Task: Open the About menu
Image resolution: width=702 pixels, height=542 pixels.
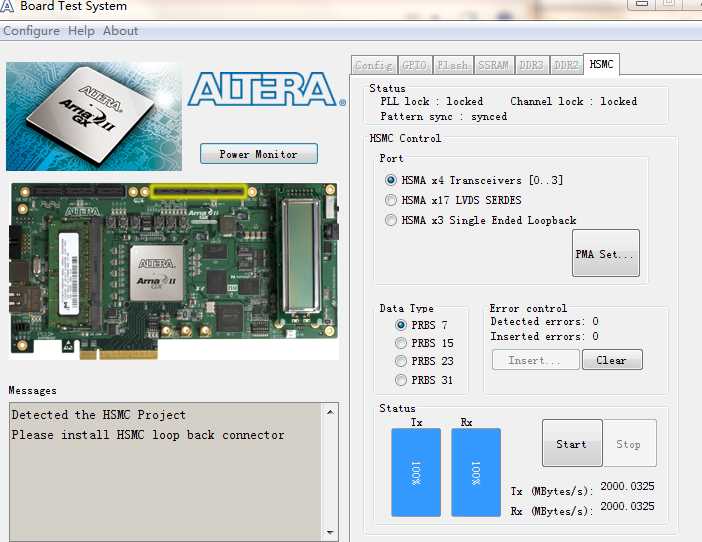Action: pos(120,31)
